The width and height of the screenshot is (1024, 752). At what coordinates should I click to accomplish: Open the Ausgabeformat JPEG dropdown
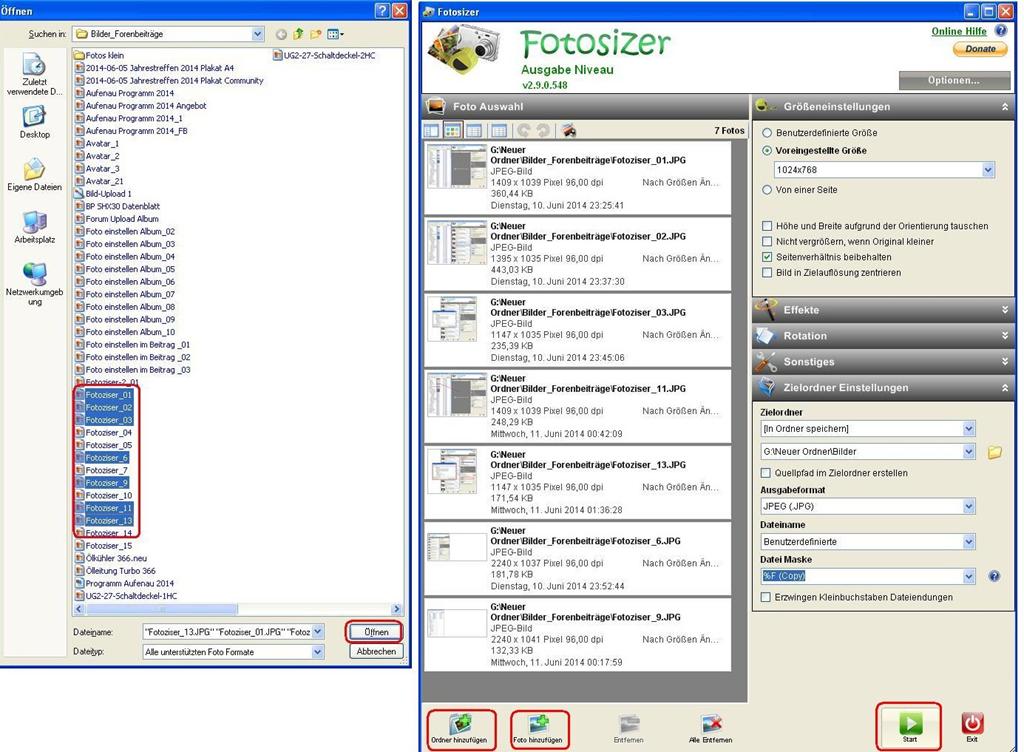(968, 507)
